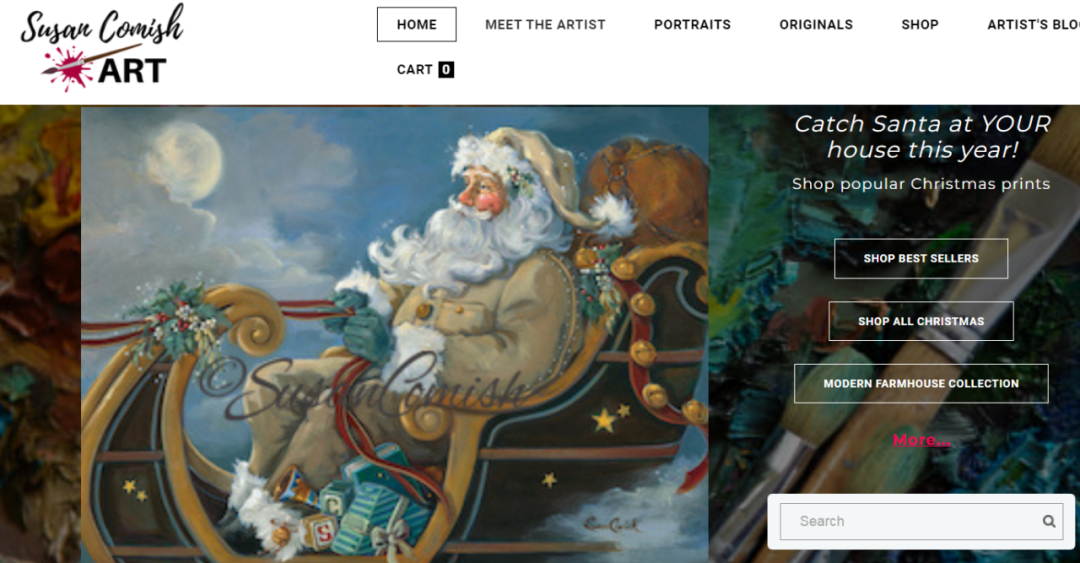Open the Portraits menu item

692,25
